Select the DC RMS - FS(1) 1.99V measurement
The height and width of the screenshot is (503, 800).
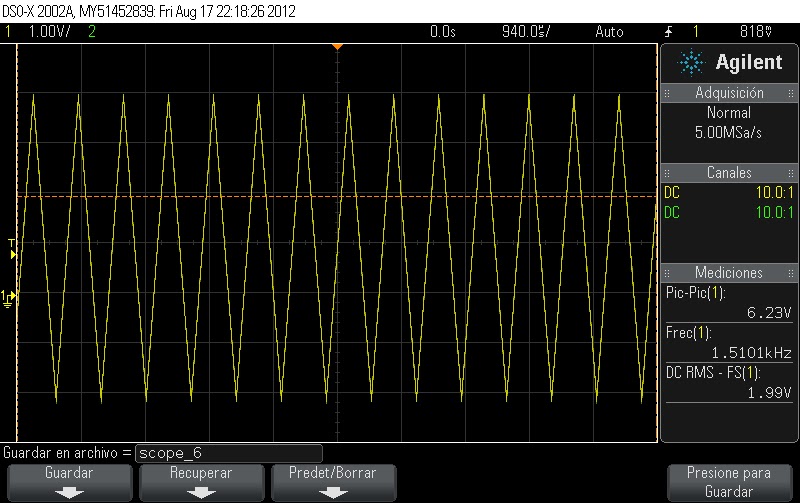[x=729, y=383]
